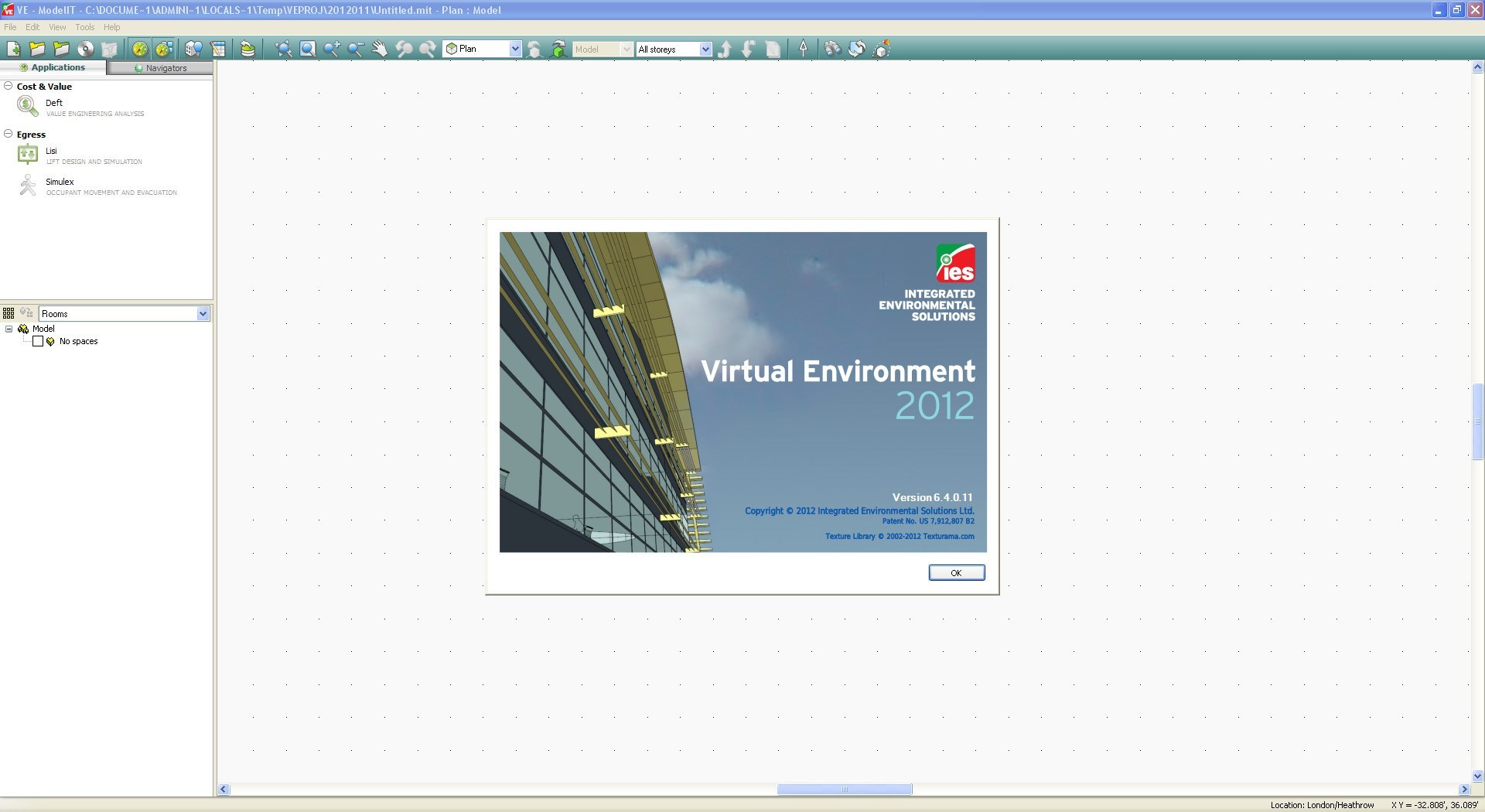This screenshot has width=1485, height=812.
Task: Click the grid view icon beside Rooms
Action: 9,313
